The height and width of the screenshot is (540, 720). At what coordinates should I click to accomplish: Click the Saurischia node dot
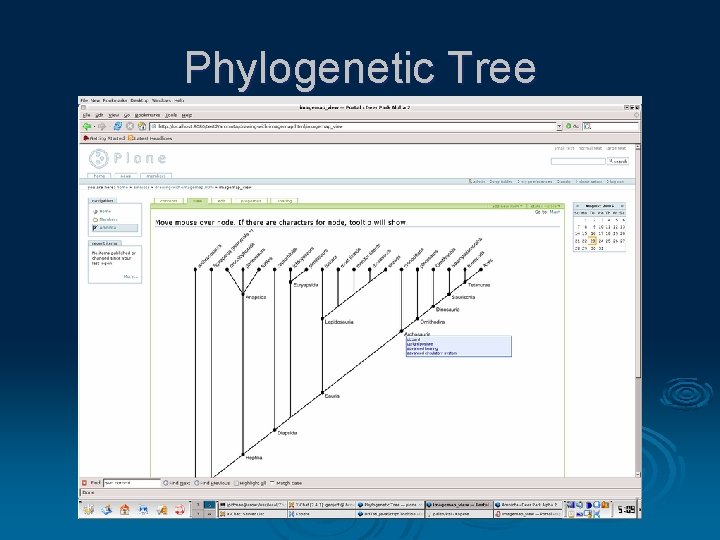[x=449, y=294]
